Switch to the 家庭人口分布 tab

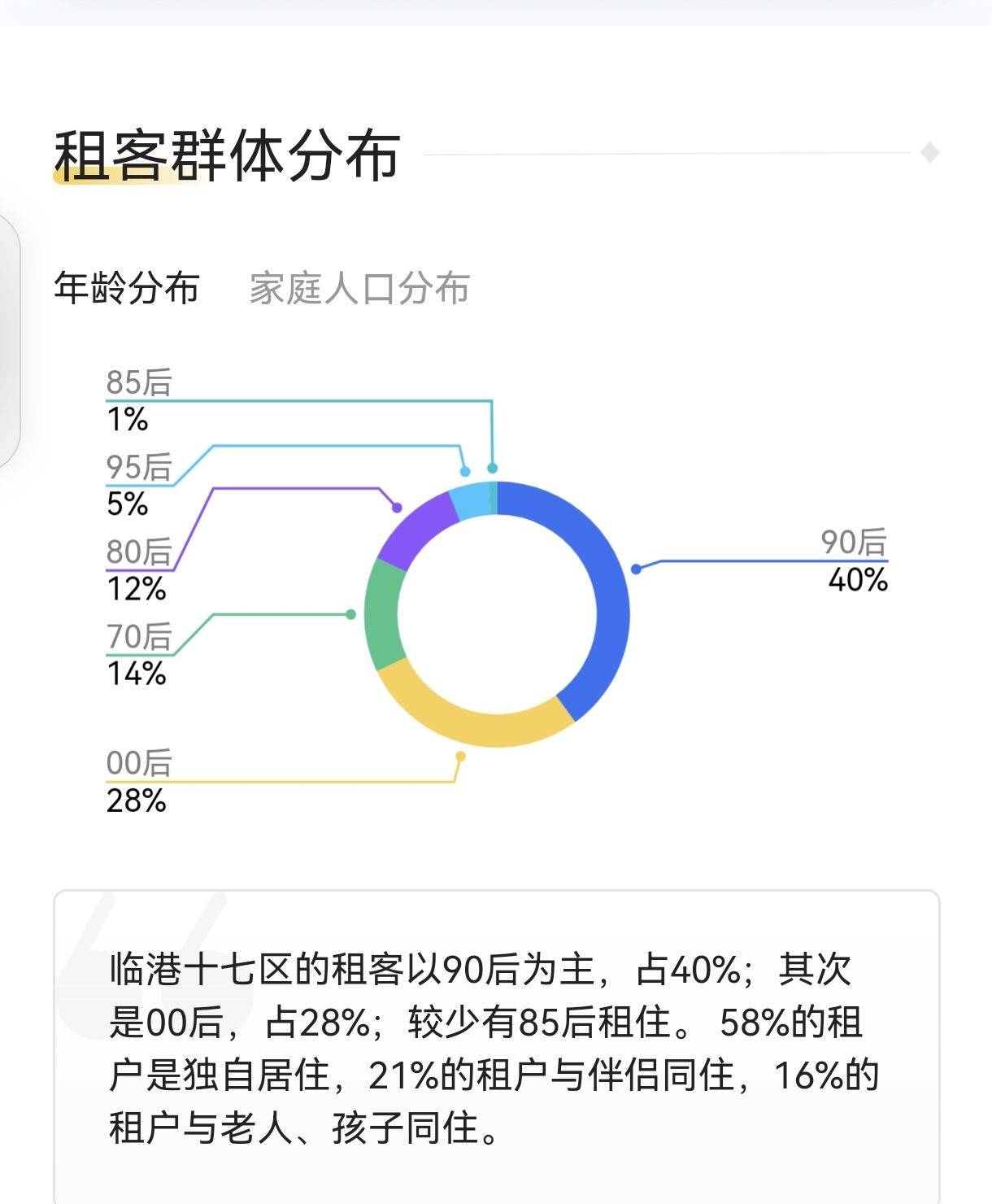(x=359, y=288)
